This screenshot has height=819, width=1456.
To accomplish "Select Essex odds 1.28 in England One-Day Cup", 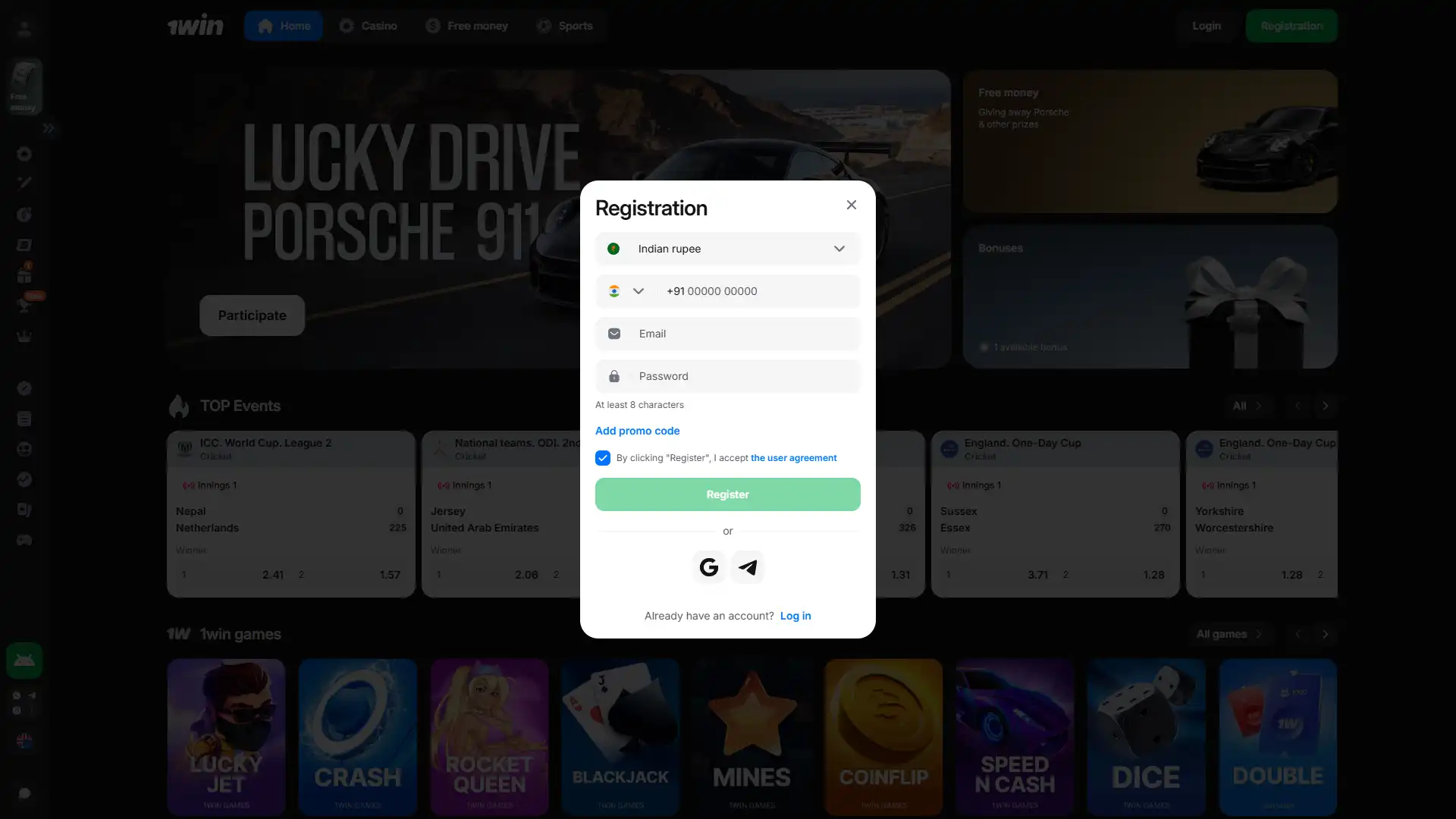I will 1114,575.
